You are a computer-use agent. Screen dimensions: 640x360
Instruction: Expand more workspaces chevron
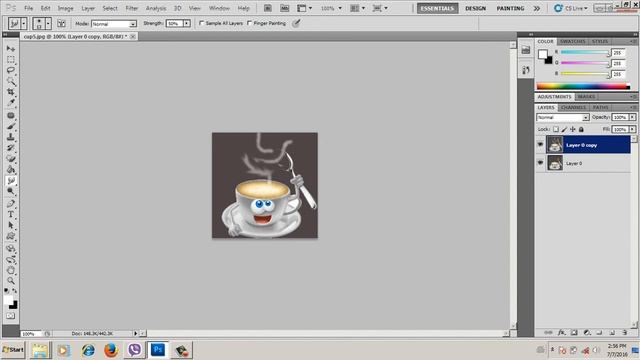pos(537,8)
